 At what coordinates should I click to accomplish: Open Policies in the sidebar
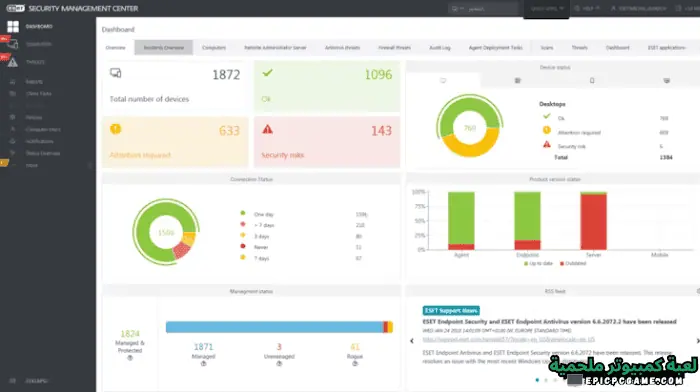tap(33, 117)
